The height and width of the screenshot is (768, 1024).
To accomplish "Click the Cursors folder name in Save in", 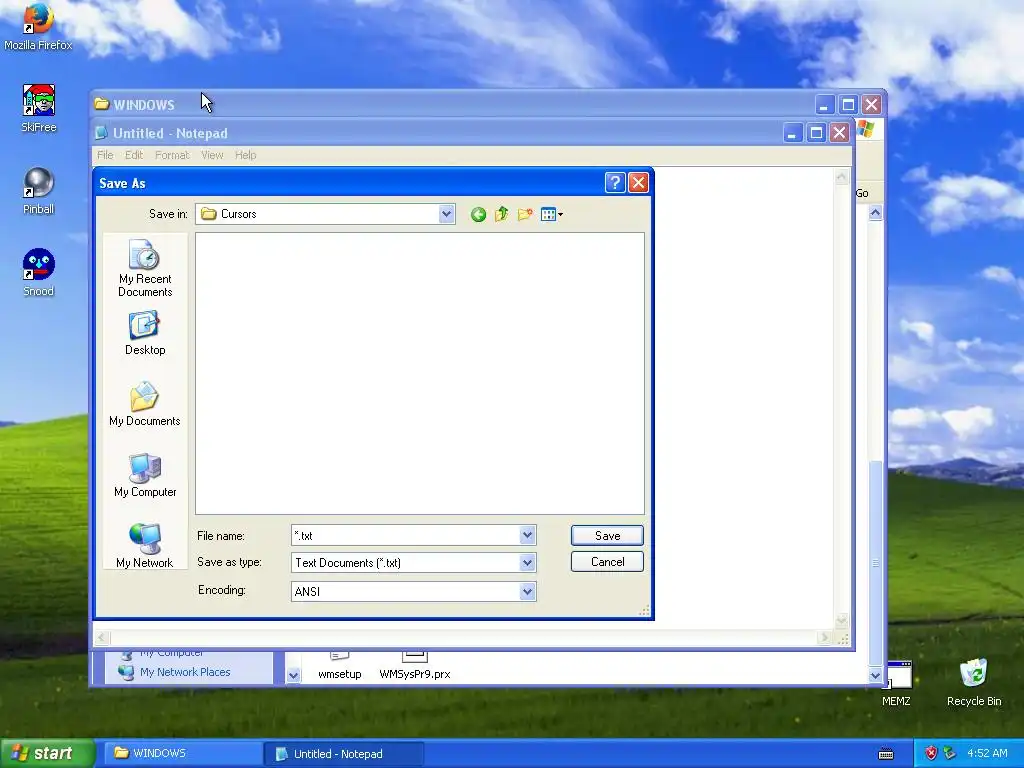I will pos(238,214).
